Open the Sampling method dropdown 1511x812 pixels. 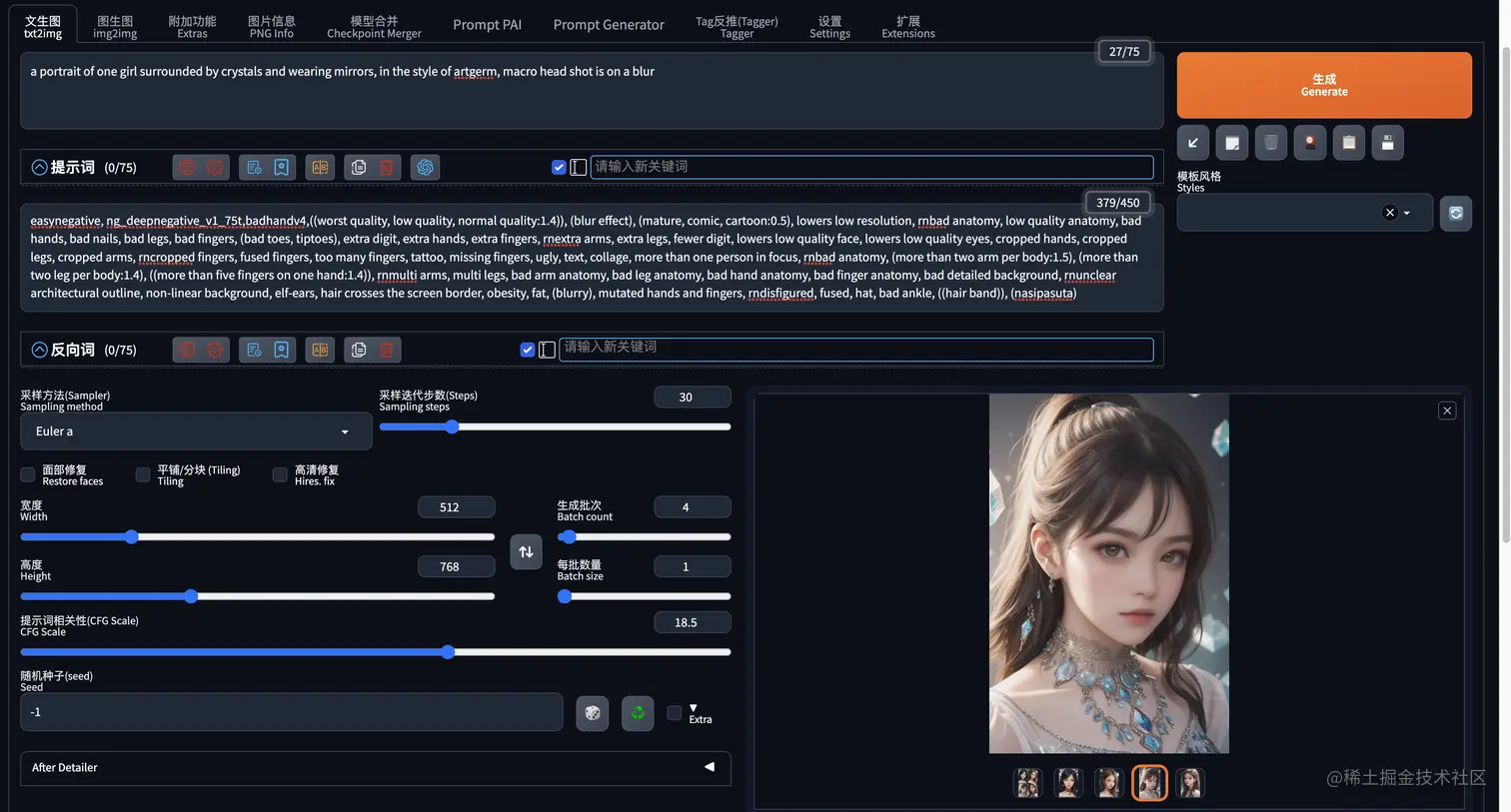[x=196, y=431]
